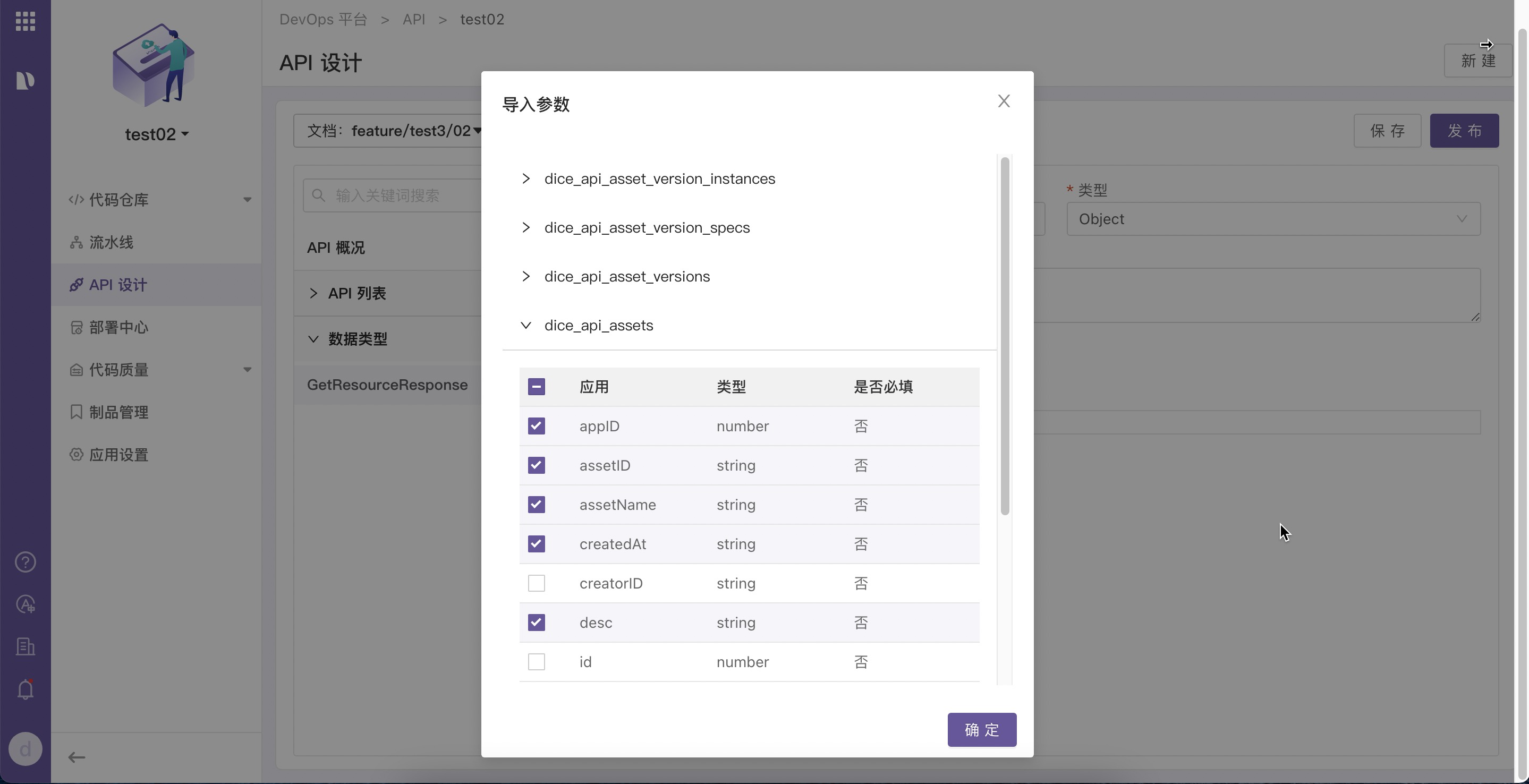
Task: Uncheck the appID checkbox
Action: click(x=536, y=426)
